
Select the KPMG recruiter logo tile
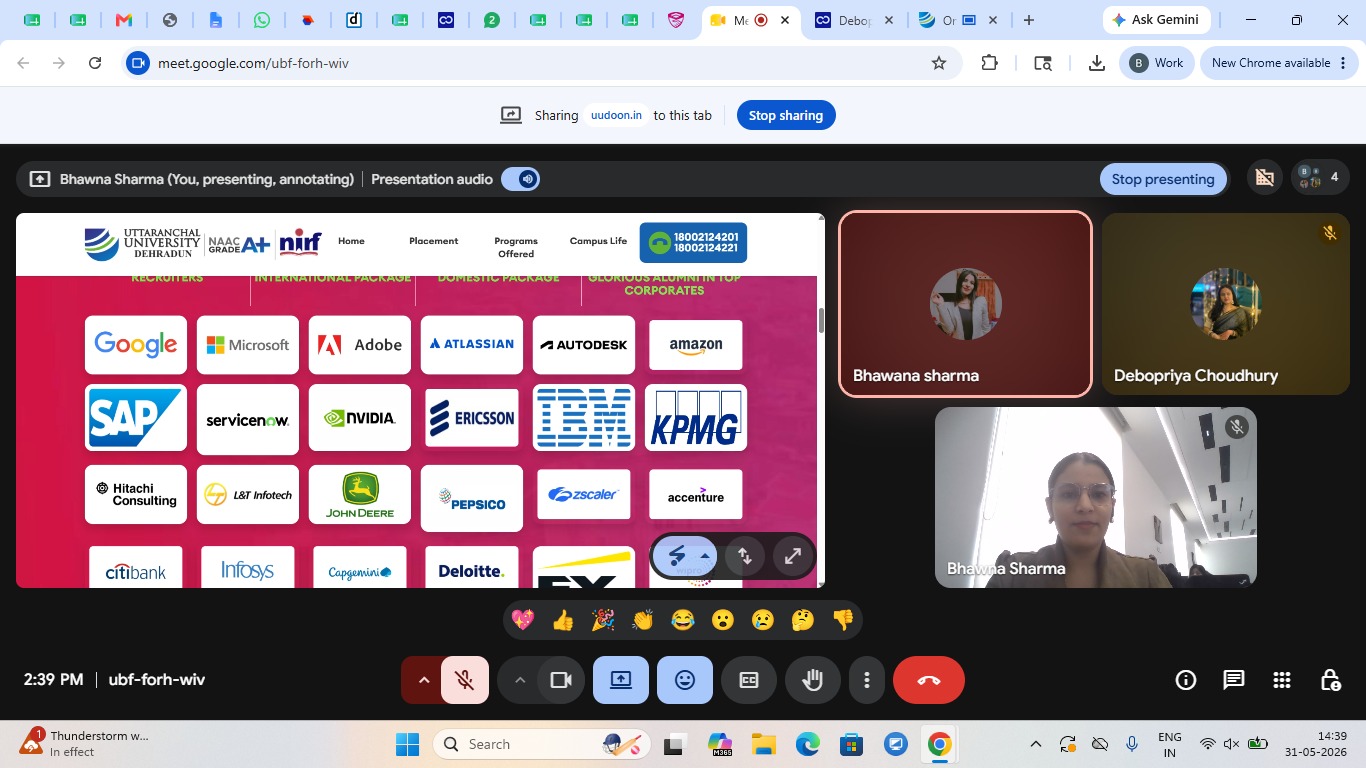(x=696, y=418)
